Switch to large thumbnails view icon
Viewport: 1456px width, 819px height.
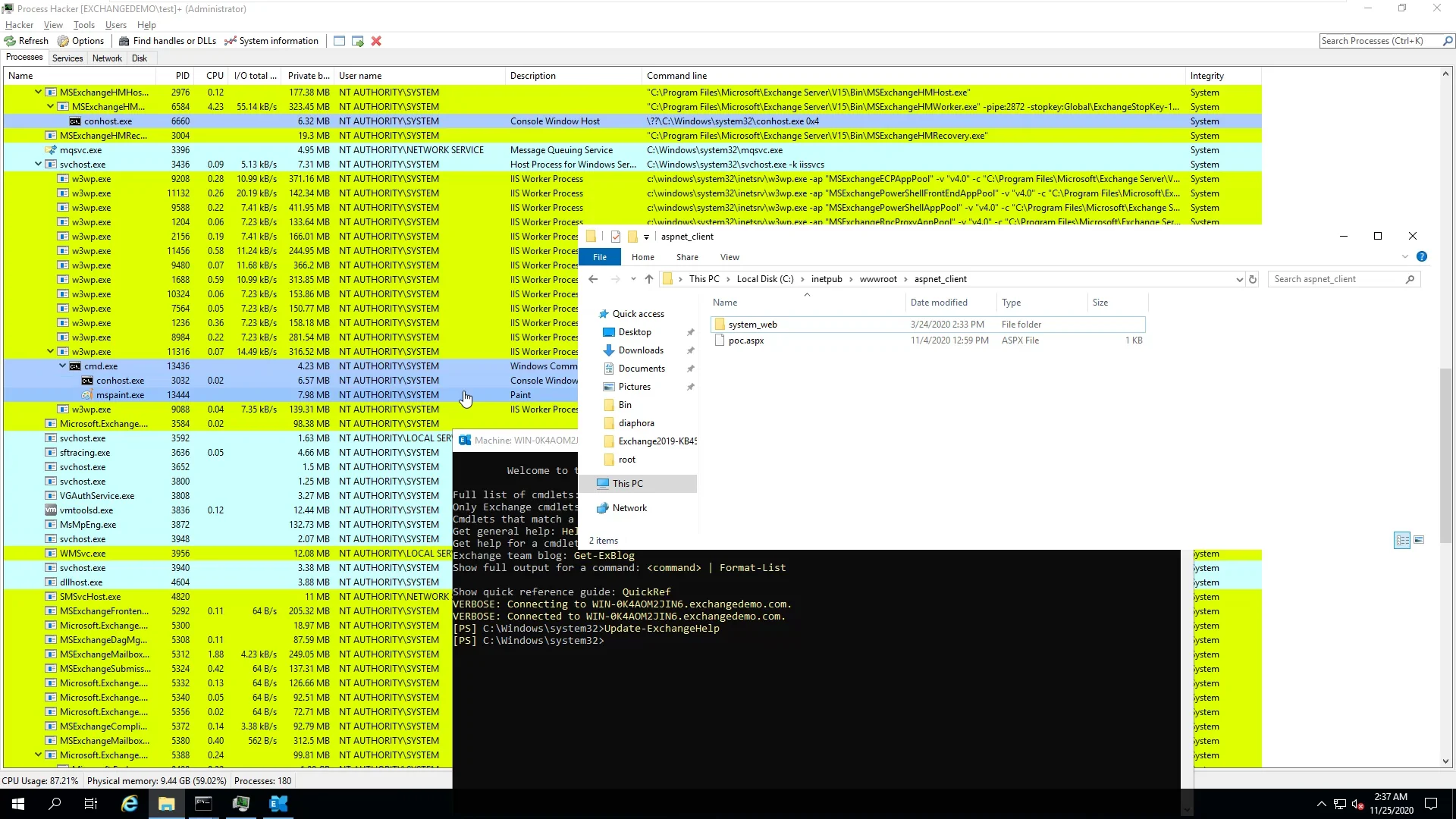[x=1419, y=541]
